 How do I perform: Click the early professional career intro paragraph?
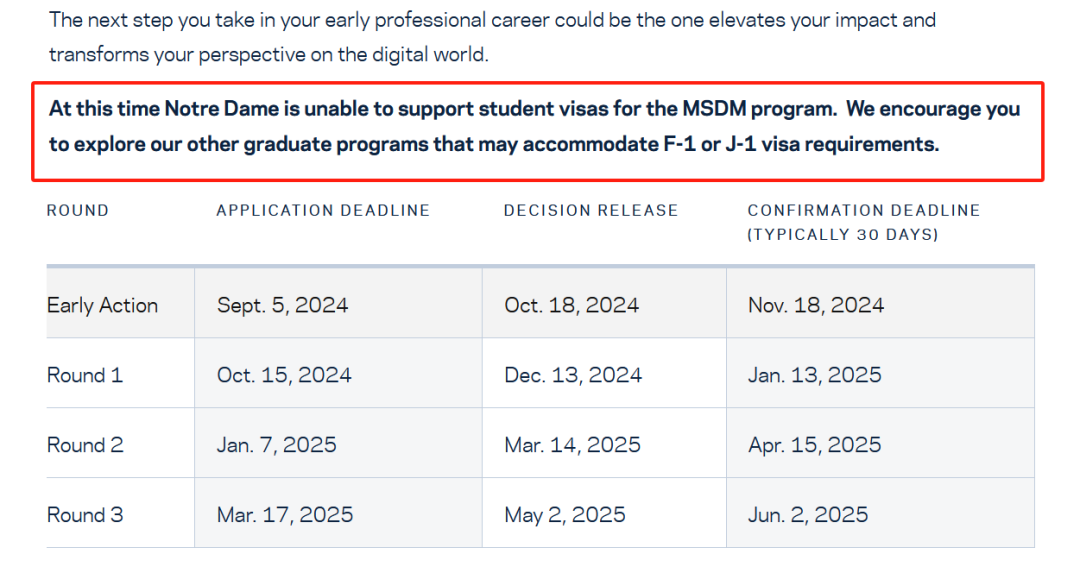492,37
